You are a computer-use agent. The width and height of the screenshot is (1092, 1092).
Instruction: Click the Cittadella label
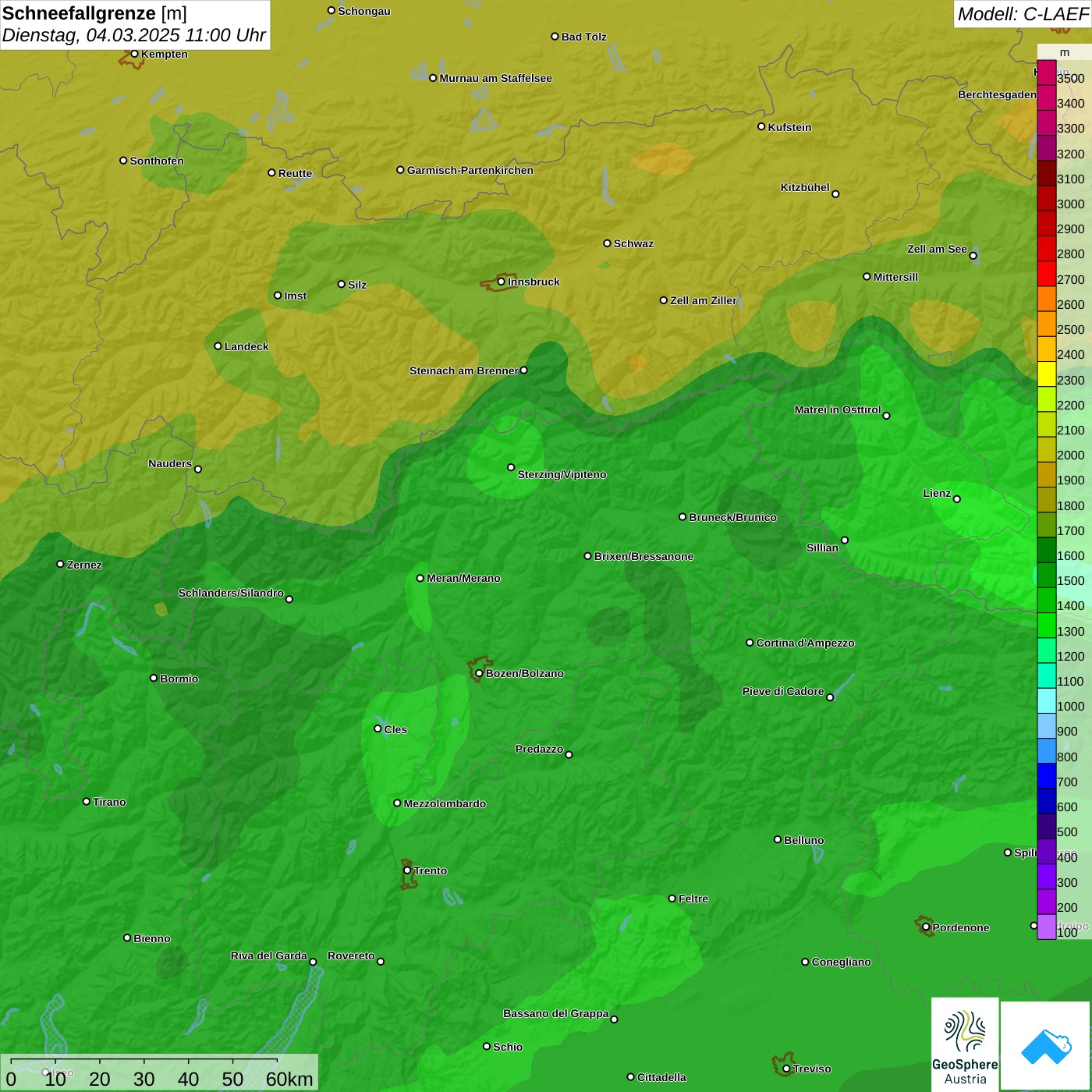[661, 1077]
